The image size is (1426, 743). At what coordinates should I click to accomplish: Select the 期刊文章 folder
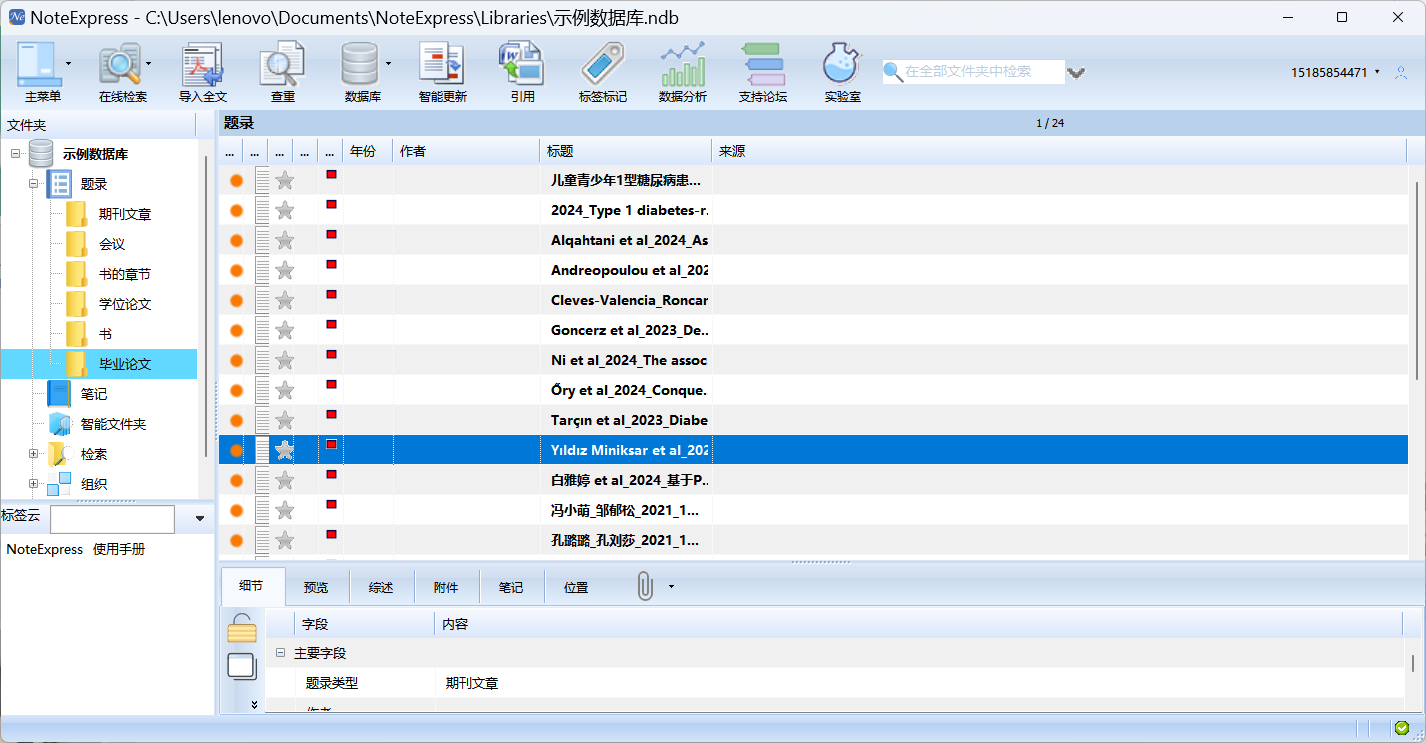tap(124, 214)
